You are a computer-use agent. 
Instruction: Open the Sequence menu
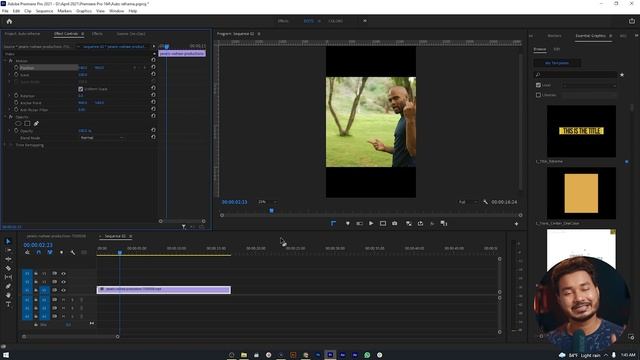44,11
